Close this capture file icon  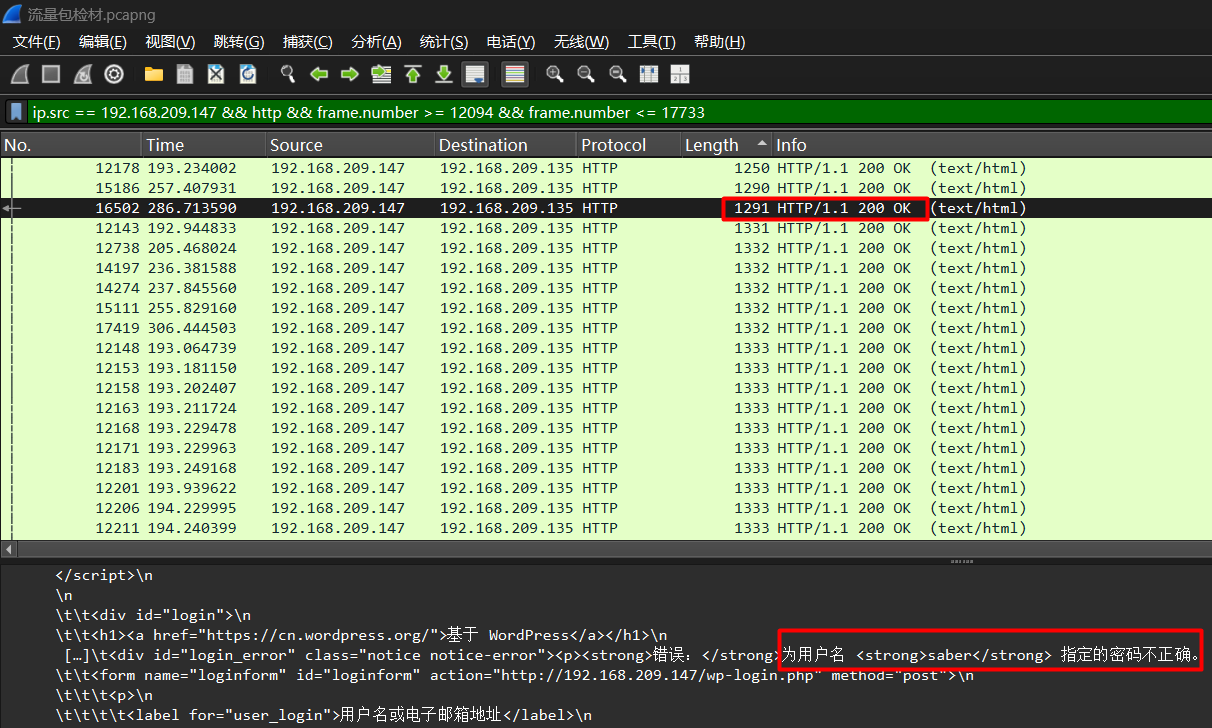point(216,74)
